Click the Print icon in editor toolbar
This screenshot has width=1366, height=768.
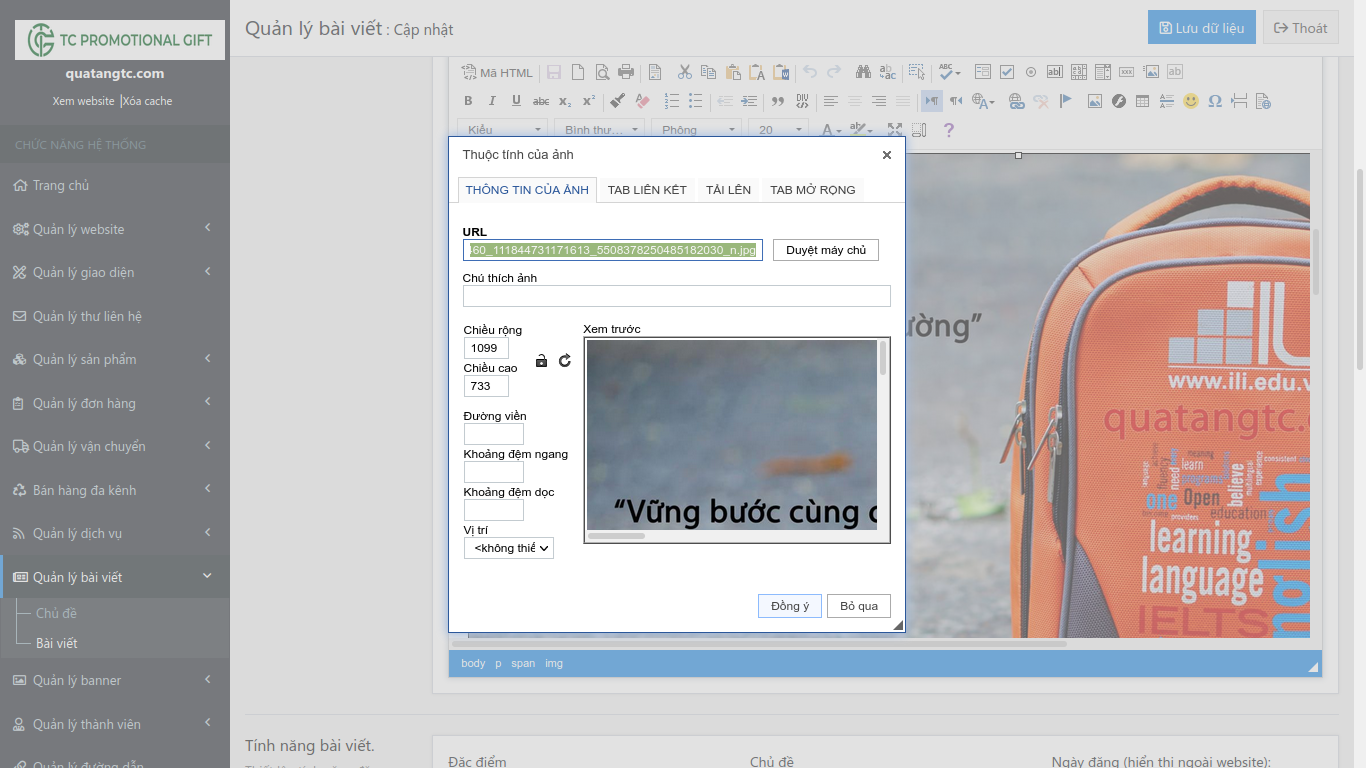[626, 72]
